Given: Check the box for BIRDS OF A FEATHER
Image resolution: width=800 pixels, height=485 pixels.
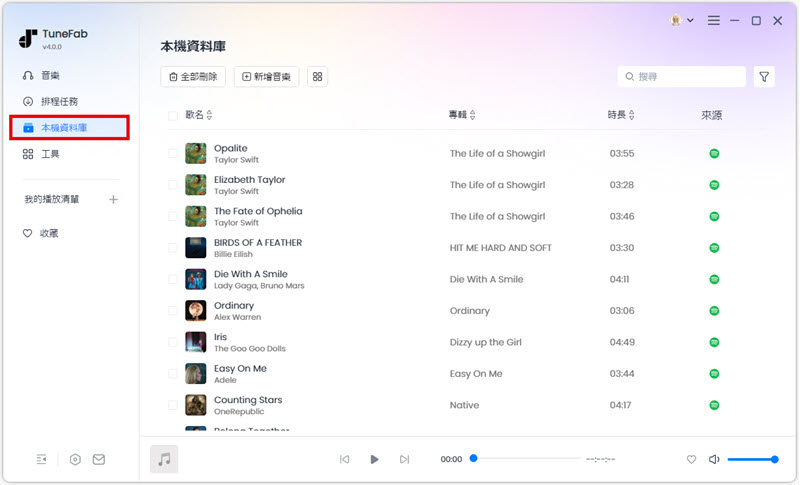Looking at the screenshot, I should (173, 248).
